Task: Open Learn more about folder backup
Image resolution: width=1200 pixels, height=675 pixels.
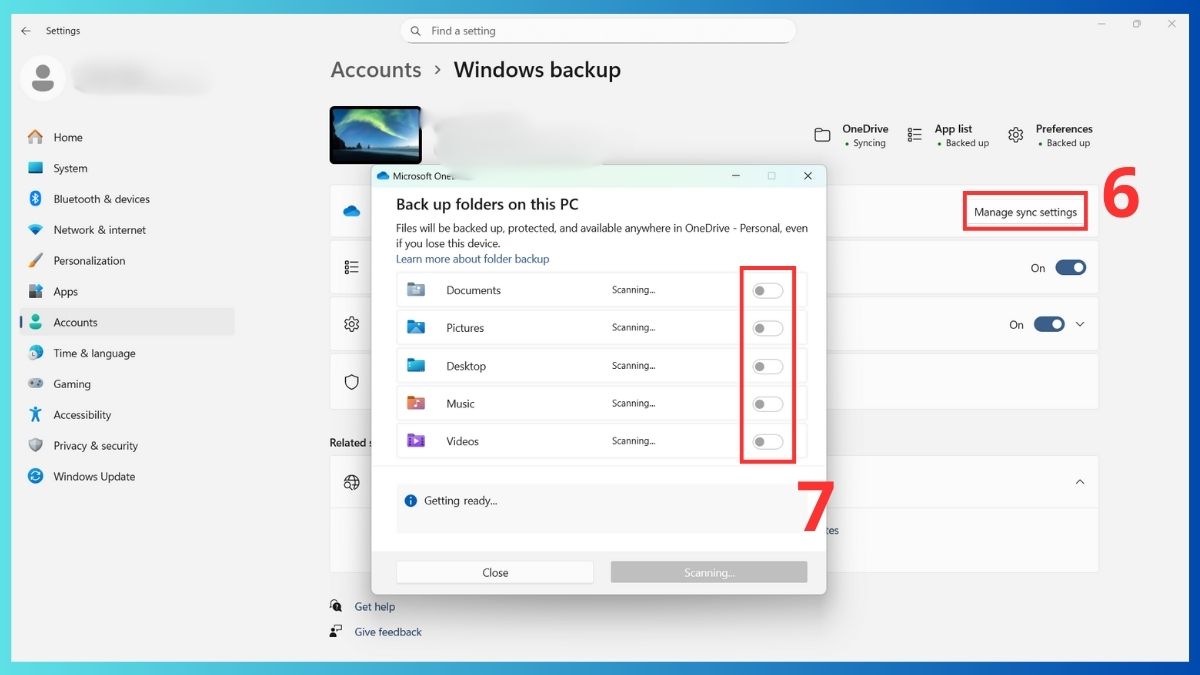Action: click(473, 259)
